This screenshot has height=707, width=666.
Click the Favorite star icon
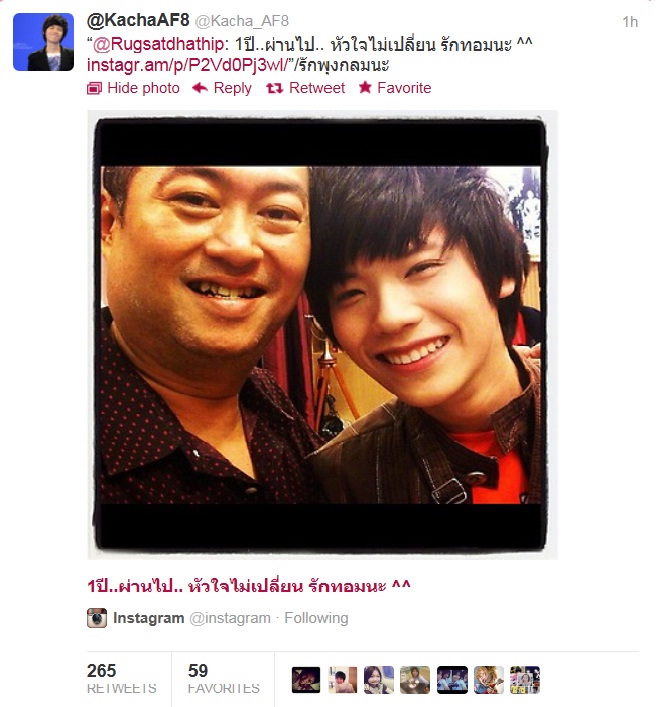tap(365, 87)
